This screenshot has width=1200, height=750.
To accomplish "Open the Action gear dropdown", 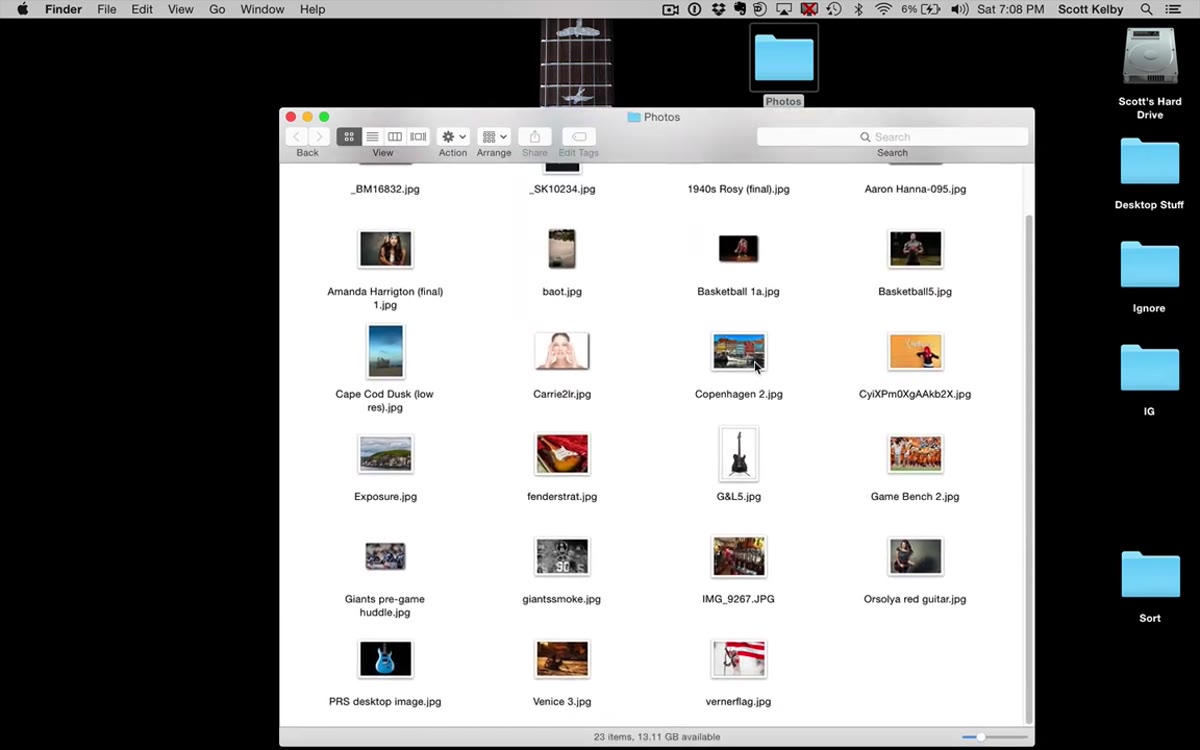I will [x=453, y=136].
